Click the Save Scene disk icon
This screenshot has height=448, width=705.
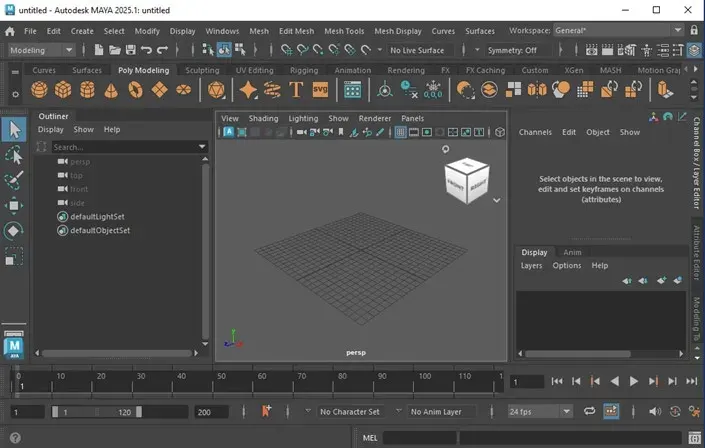click(130, 49)
